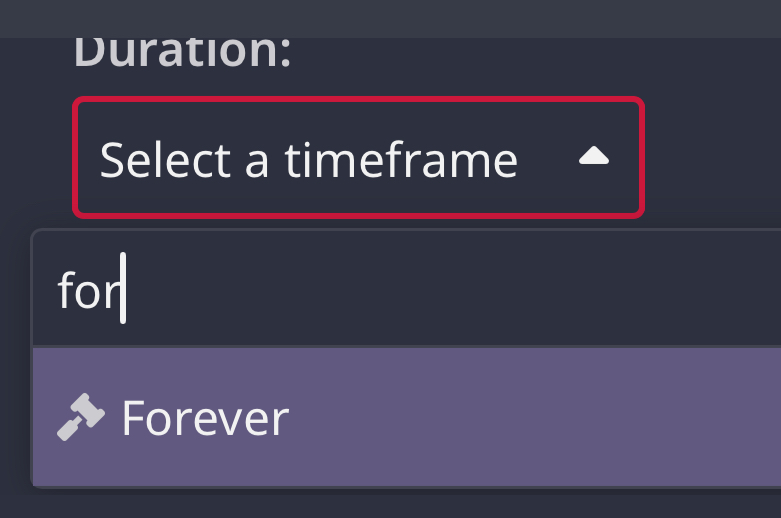Select the permanent Forever timeframe entry

[205, 418]
